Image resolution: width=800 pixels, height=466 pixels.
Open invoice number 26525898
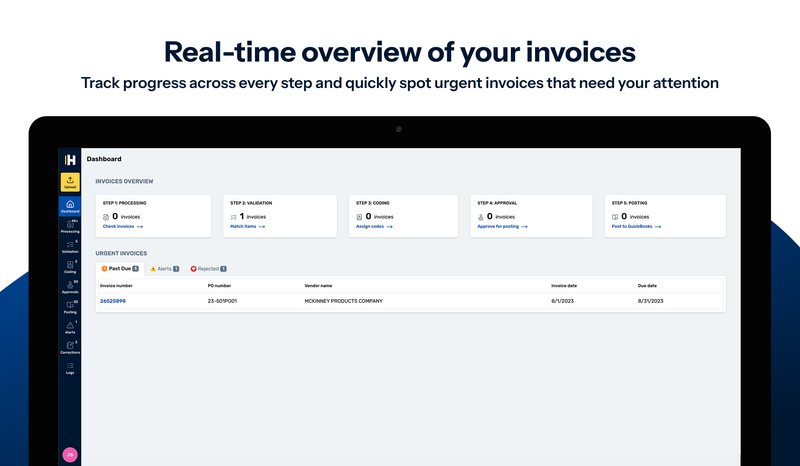(113, 301)
